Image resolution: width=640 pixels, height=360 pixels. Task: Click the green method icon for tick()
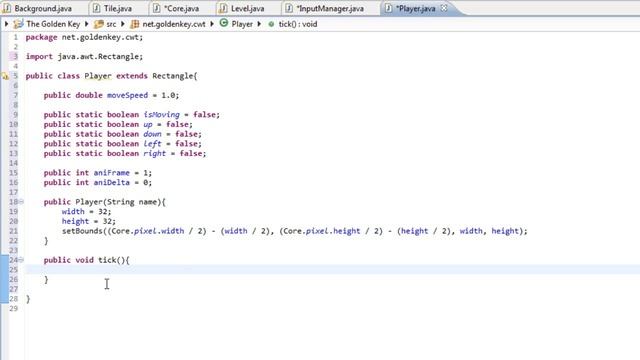(x=271, y=24)
